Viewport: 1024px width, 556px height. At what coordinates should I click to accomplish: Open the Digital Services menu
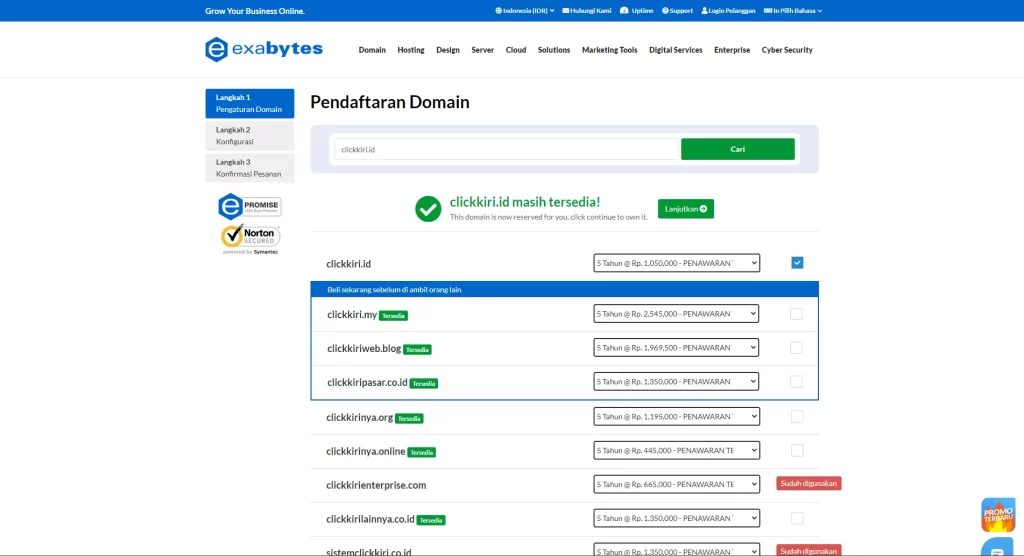(x=676, y=50)
